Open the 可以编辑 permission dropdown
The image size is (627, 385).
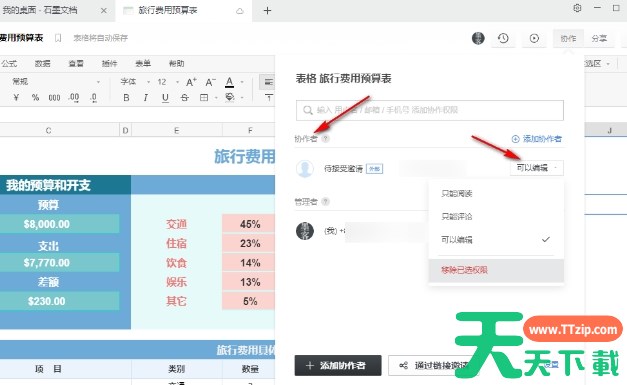click(x=537, y=168)
